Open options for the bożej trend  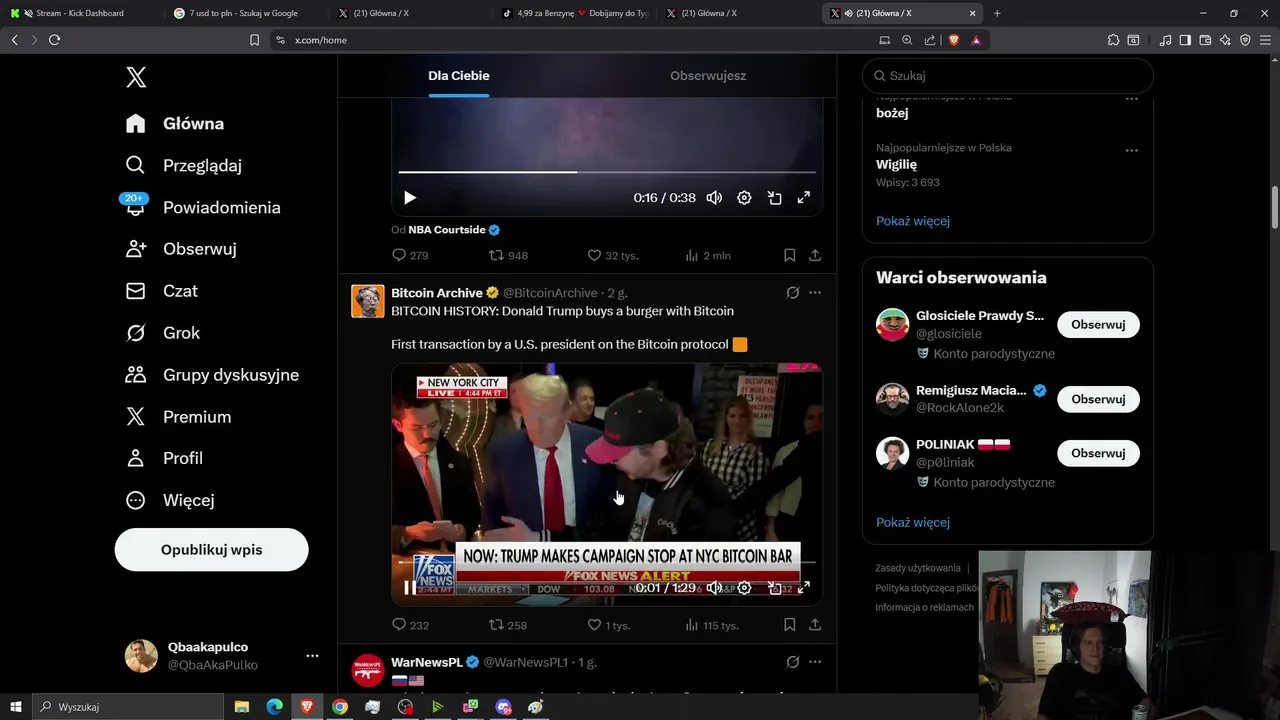tap(1132, 99)
